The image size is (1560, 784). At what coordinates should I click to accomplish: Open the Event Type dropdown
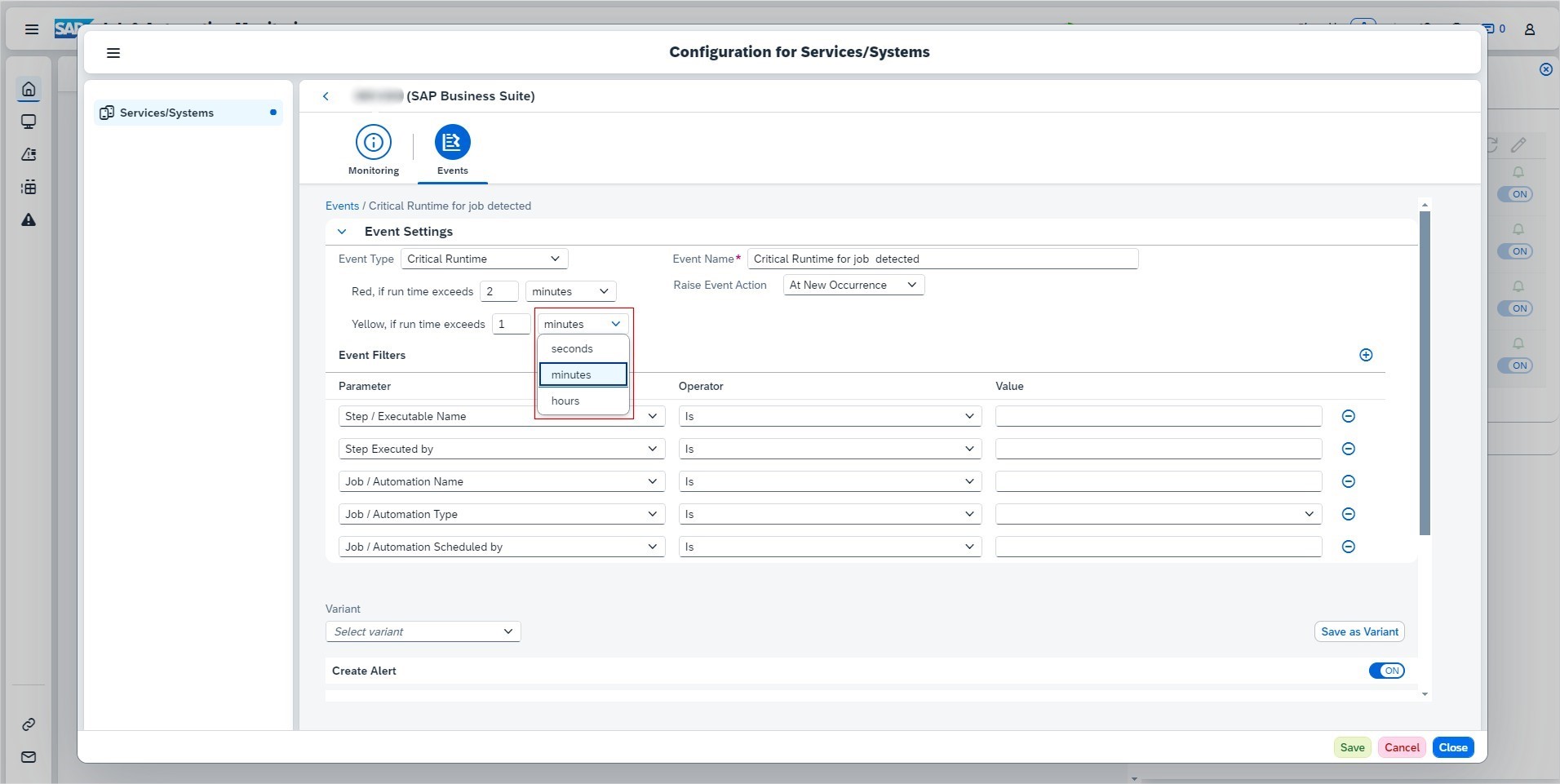coord(484,259)
